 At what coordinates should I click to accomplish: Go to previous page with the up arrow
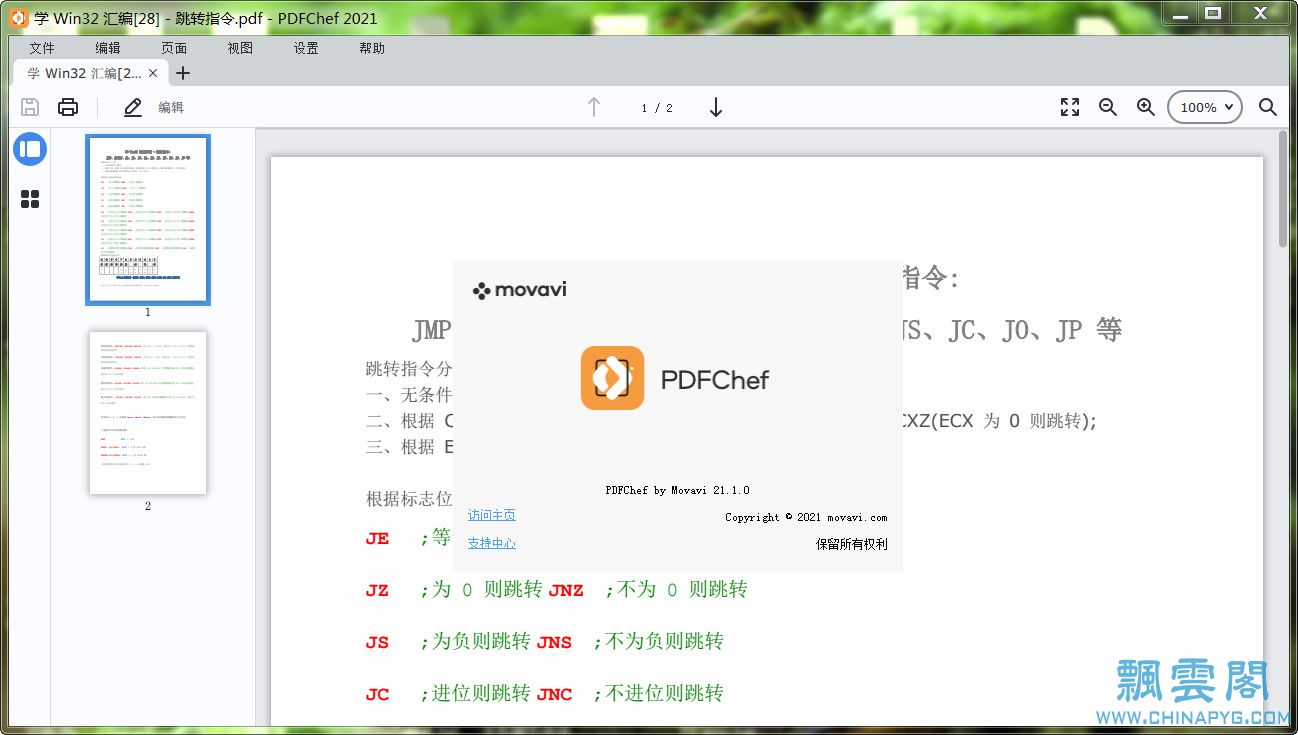click(x=594, y=107)
